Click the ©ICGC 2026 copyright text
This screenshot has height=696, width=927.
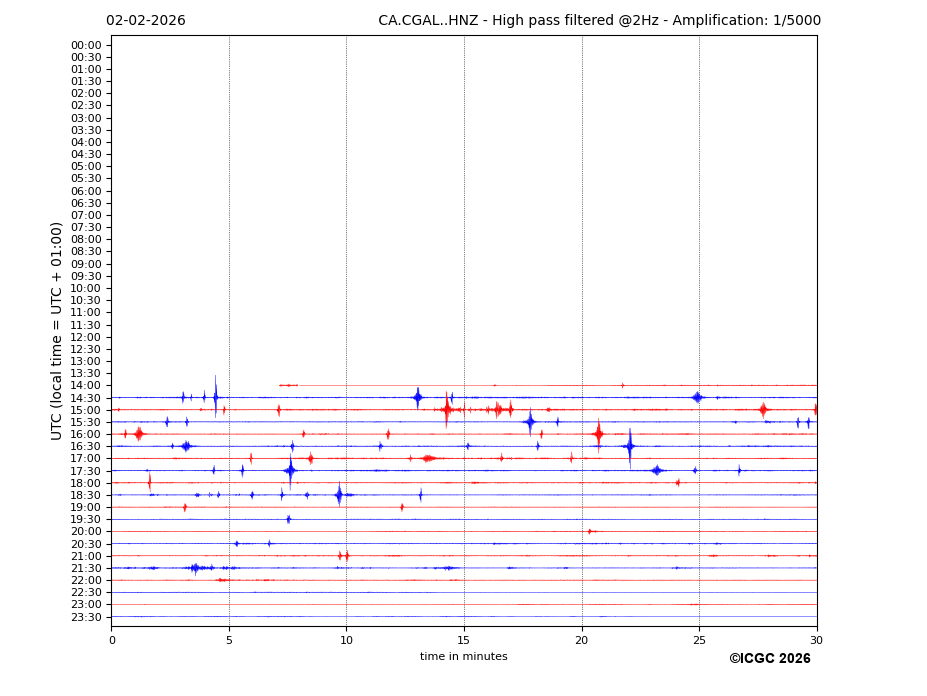[769, 659]
